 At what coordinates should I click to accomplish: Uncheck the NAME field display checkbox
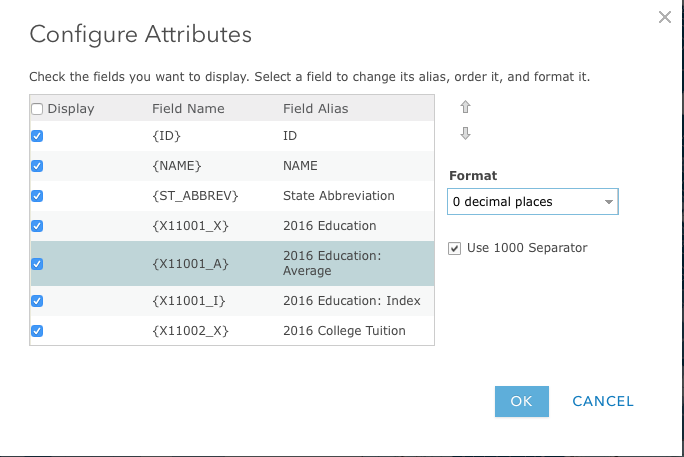(x=37, y=166)
